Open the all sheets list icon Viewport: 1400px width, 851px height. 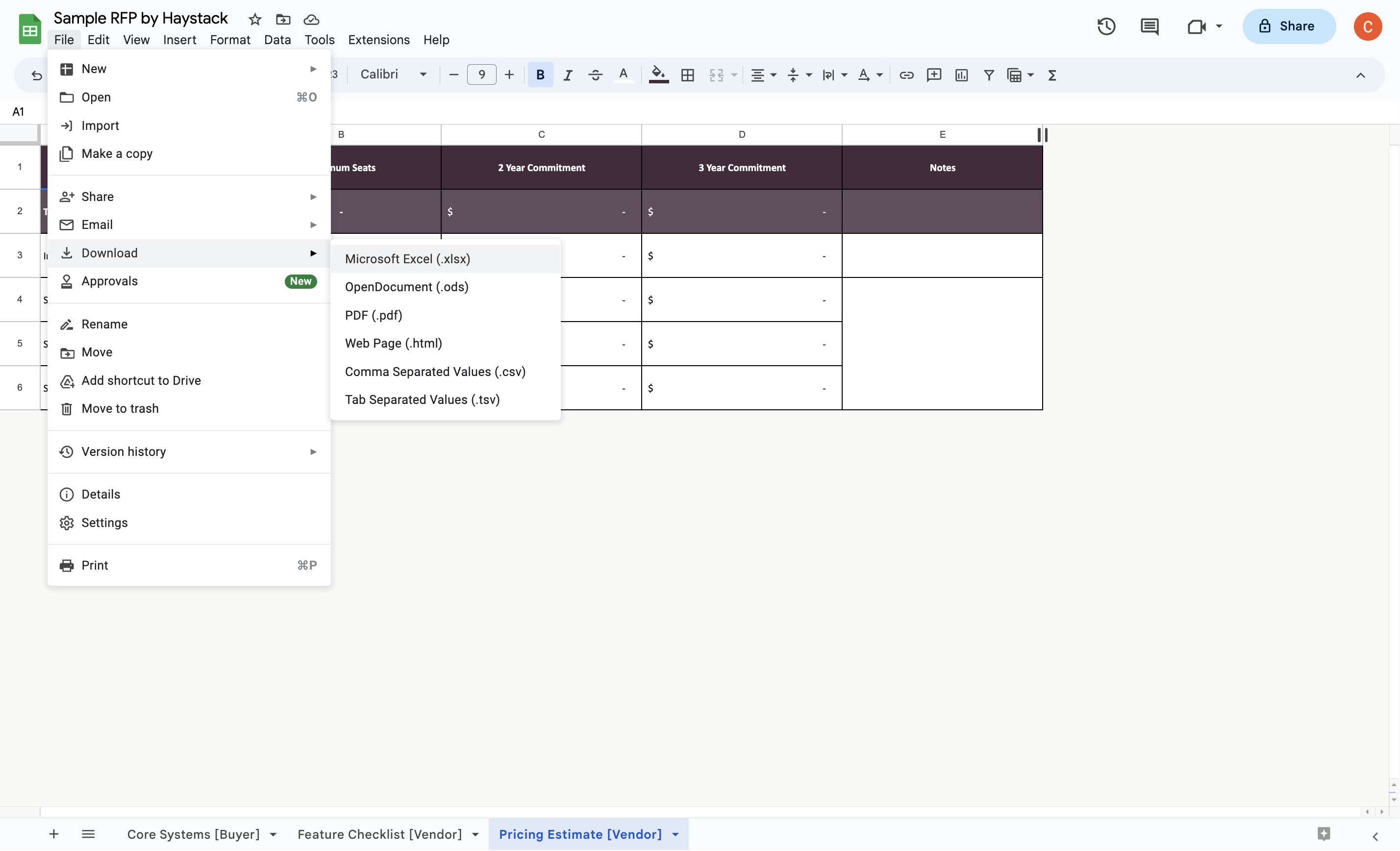(x=88, y=833)
